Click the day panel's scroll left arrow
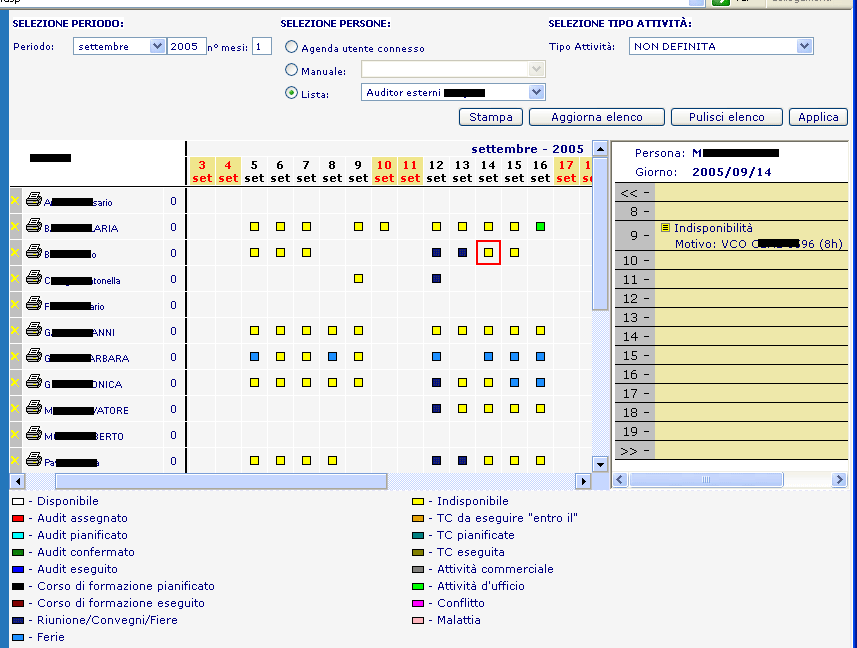This screenshot has height=648, width=857. pos(620,480)
